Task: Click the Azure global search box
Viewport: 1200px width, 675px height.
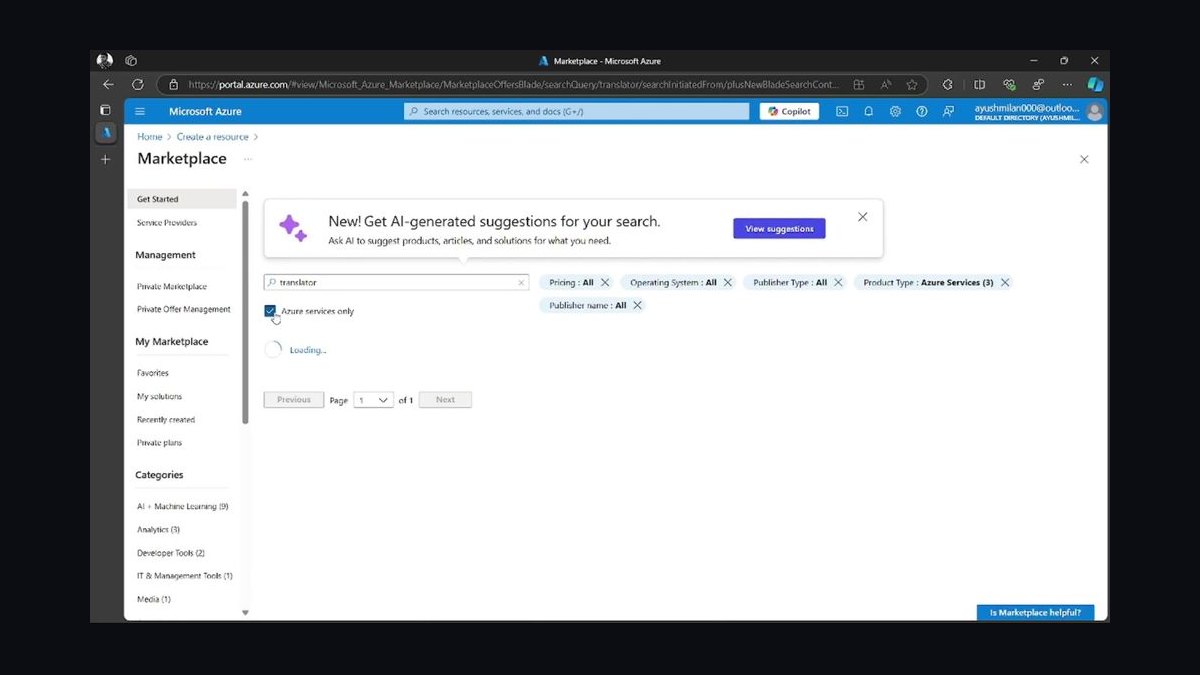Action: [576, 111]
